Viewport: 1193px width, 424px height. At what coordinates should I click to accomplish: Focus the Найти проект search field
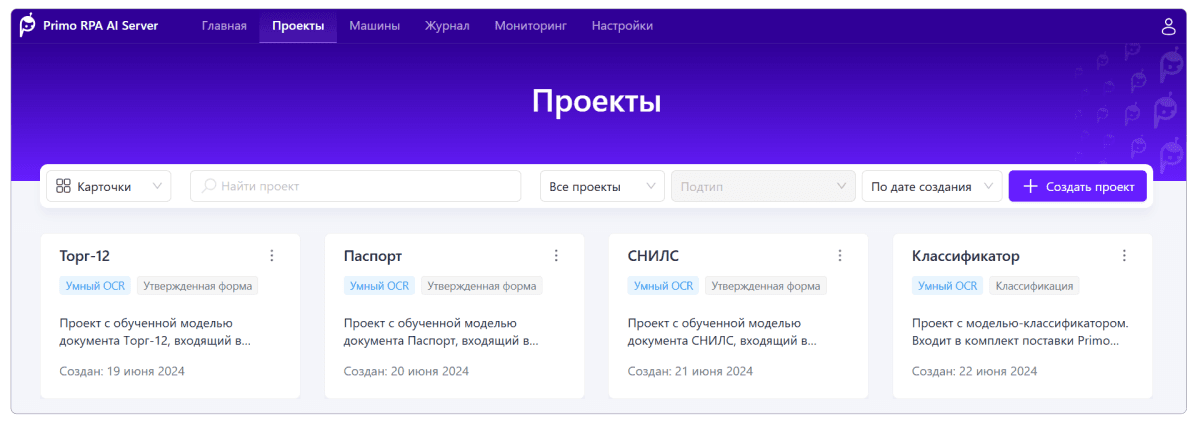[x=355, y=186]
